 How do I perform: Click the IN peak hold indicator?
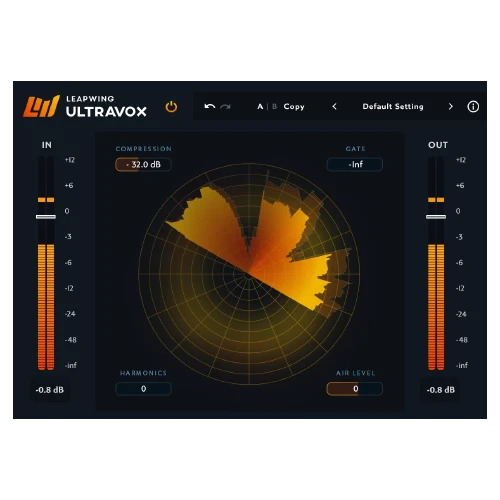46,200
